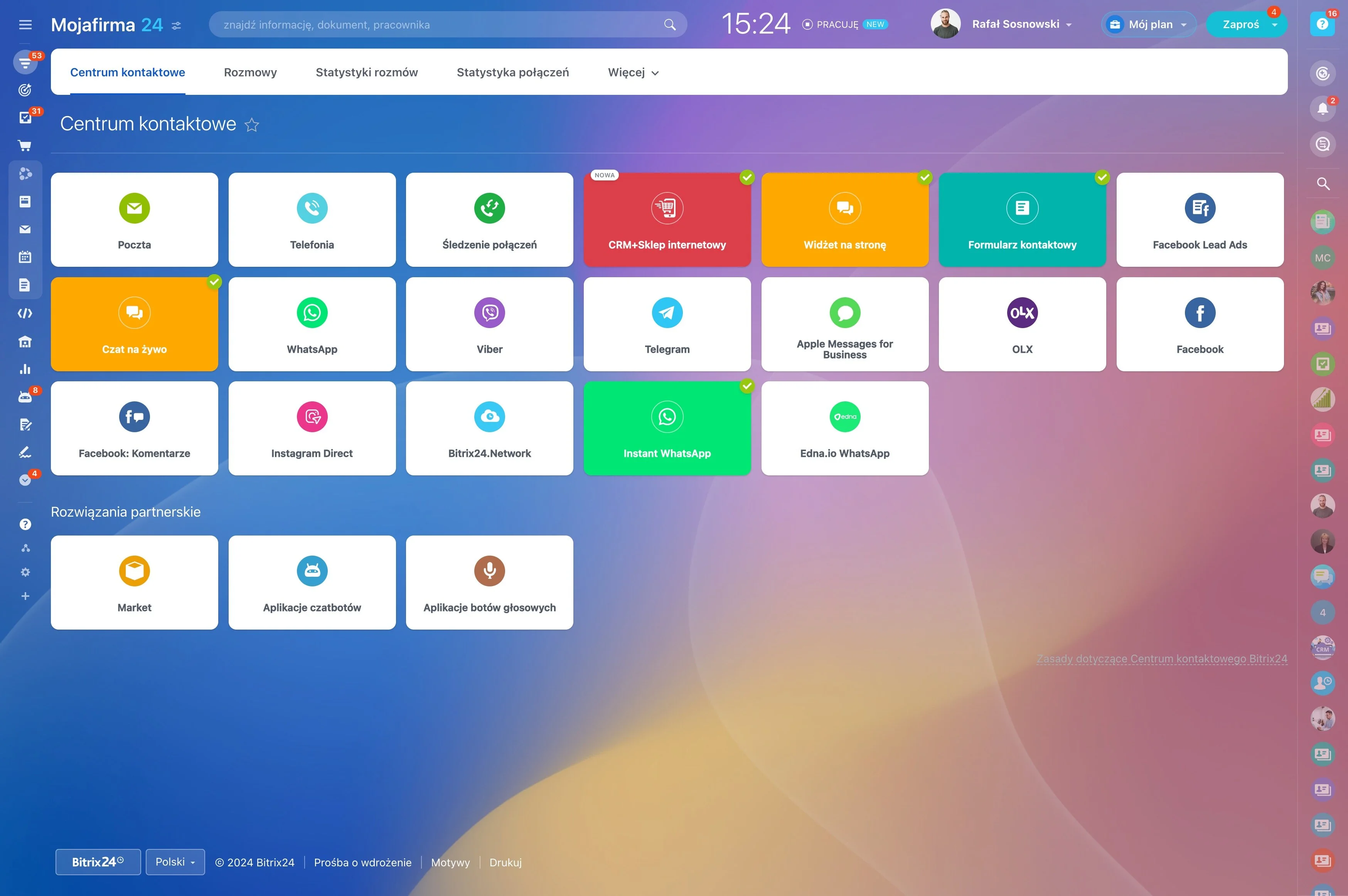
Task: Click the Zaproś invite button
Action: click(x=1240, y=25)
